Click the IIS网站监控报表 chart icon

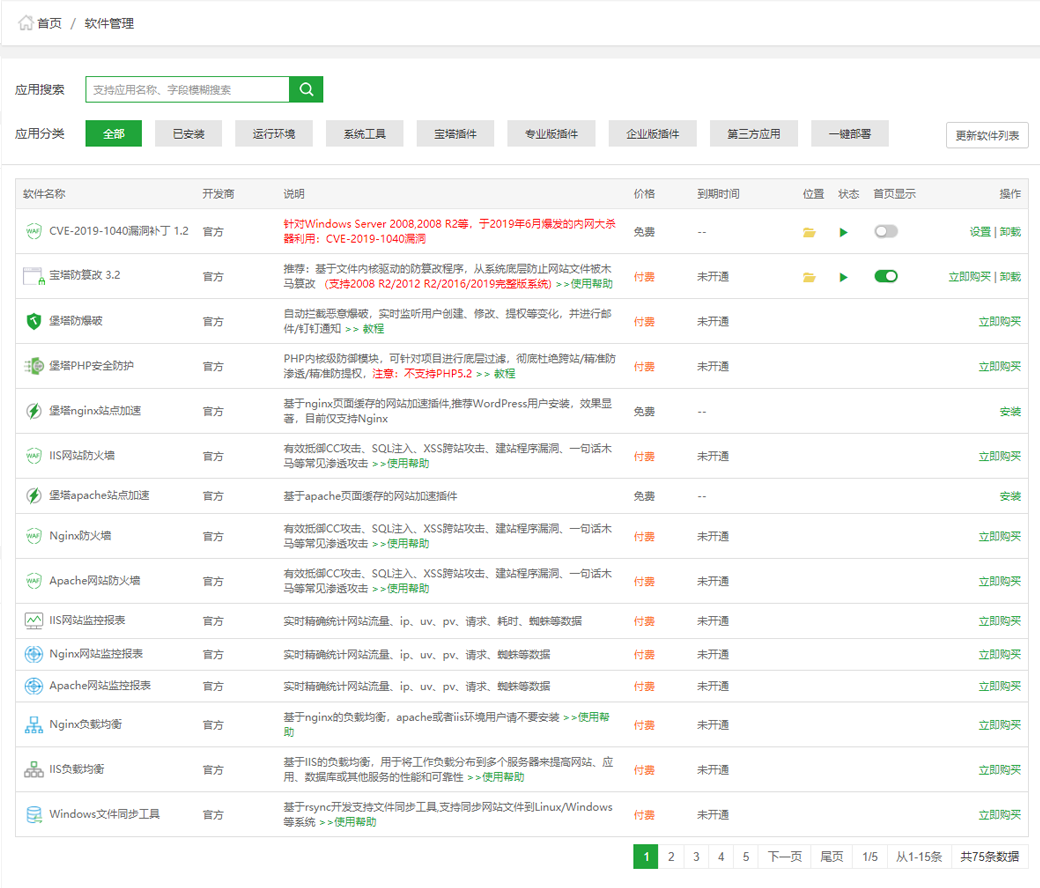(x=33, y=621)
